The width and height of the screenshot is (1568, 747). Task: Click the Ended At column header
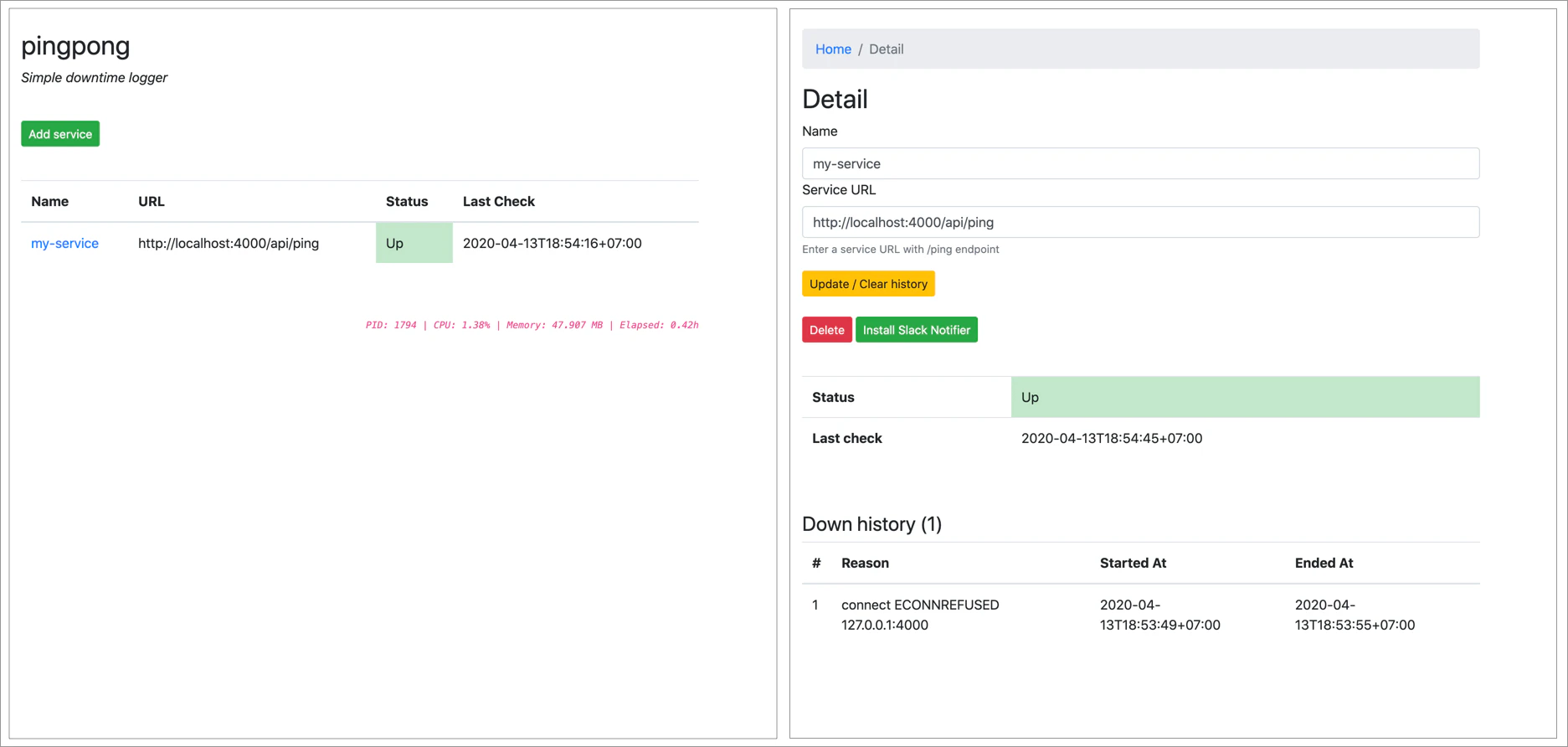pos(1324,563)
